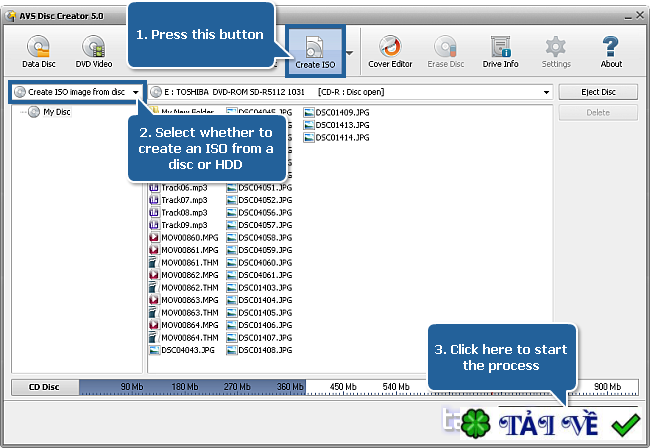Select the image DSC01403.JPG
This screenshot has width=650, height=448.
point(260,287)
